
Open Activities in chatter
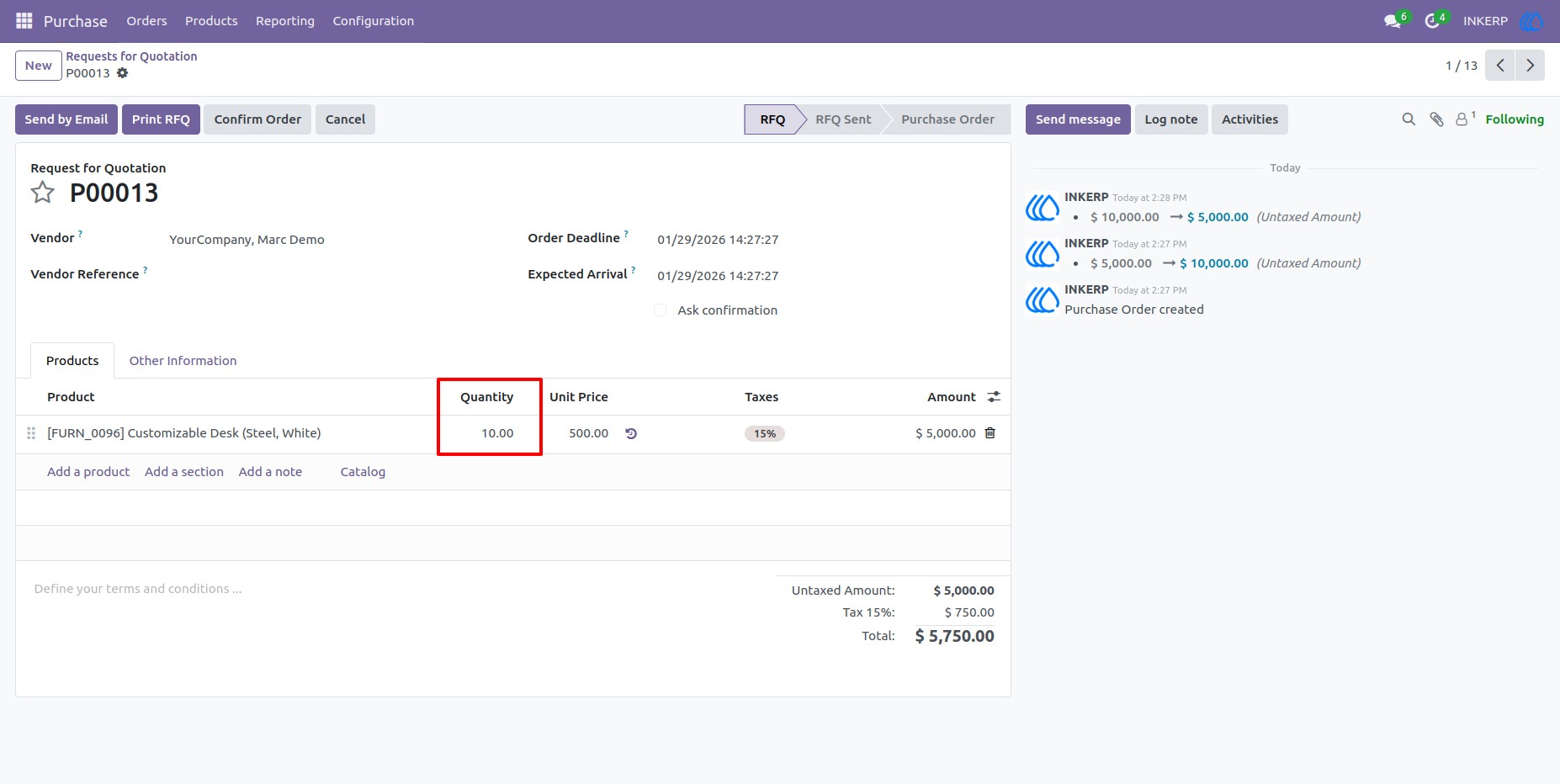1250,119
